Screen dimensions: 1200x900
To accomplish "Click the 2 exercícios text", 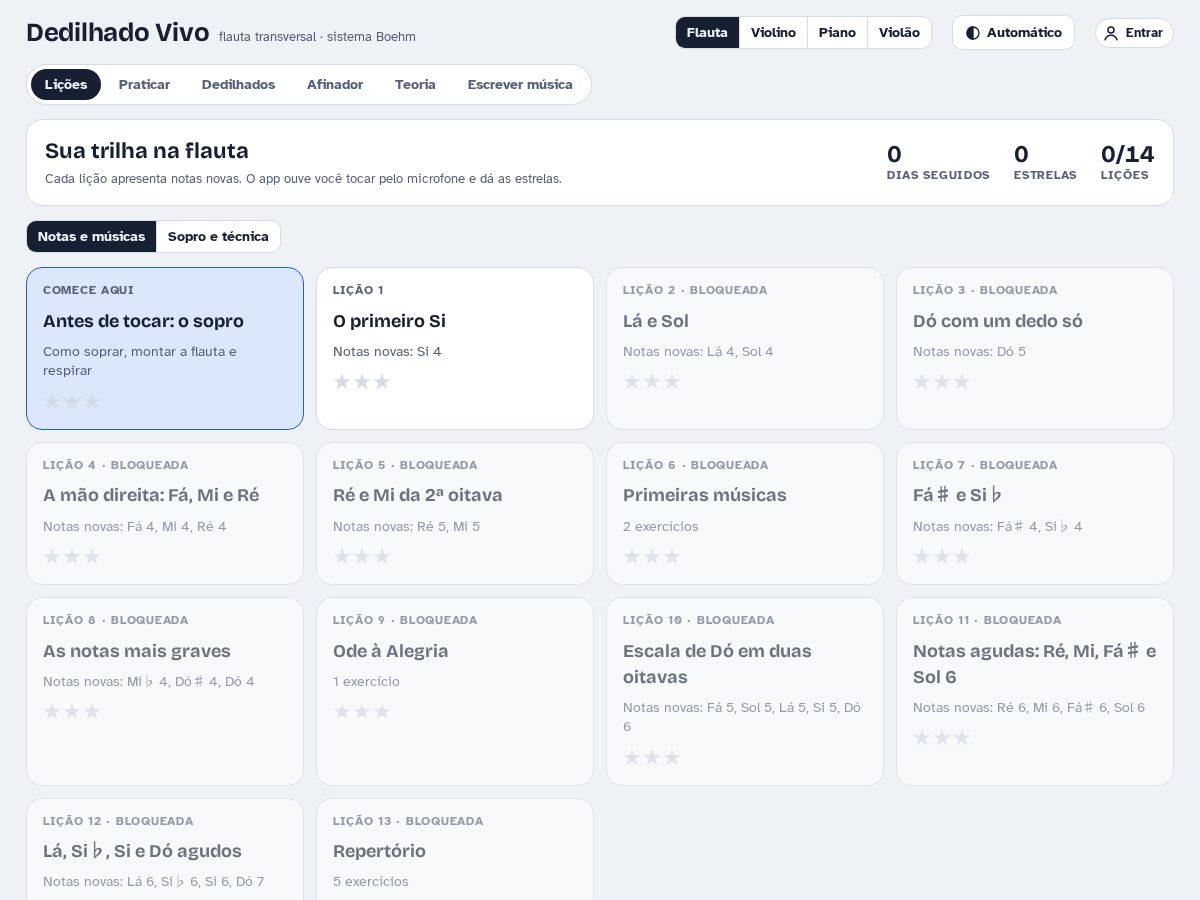I will (661, 526).
